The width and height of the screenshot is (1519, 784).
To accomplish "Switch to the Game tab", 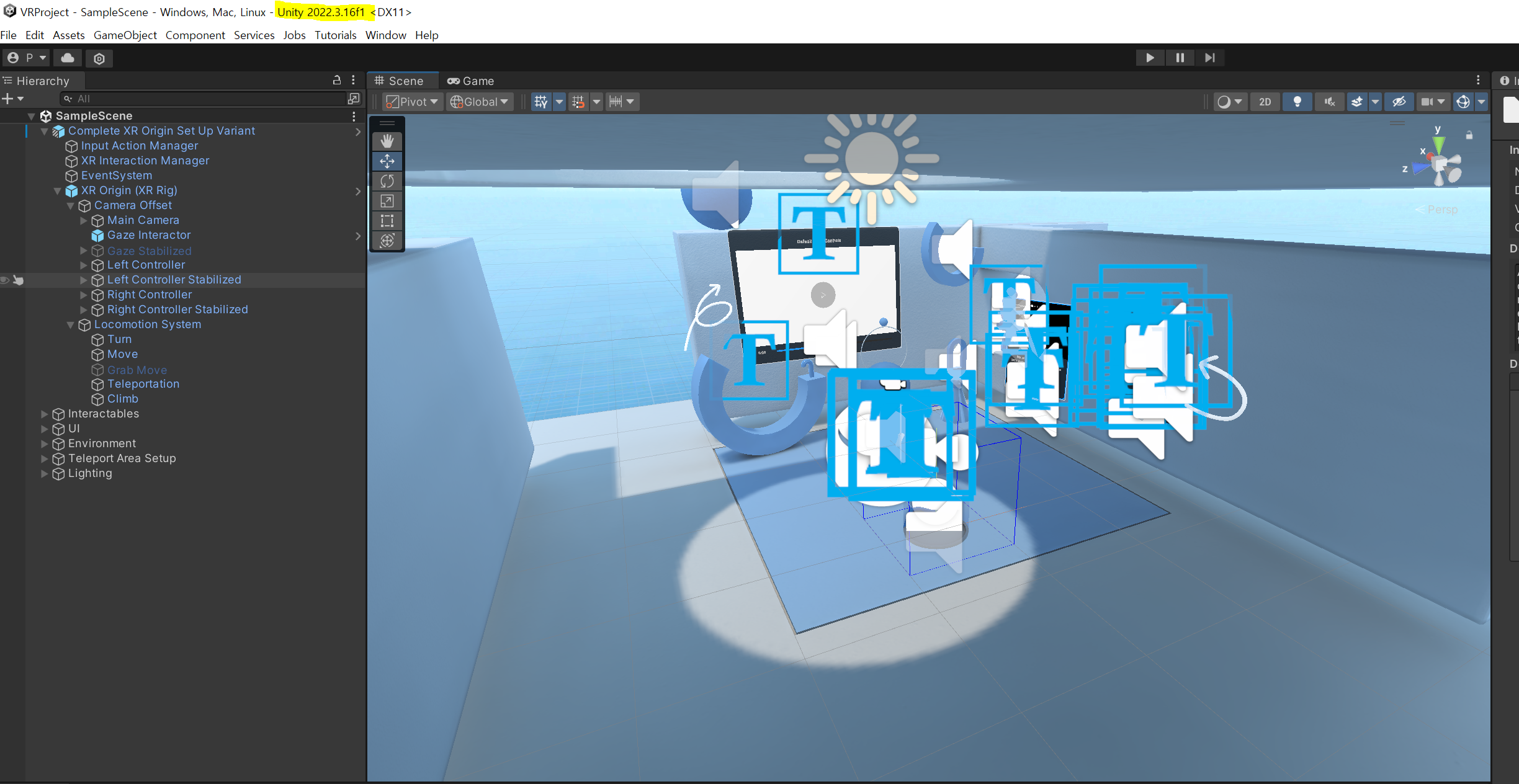I will [471, 81].
